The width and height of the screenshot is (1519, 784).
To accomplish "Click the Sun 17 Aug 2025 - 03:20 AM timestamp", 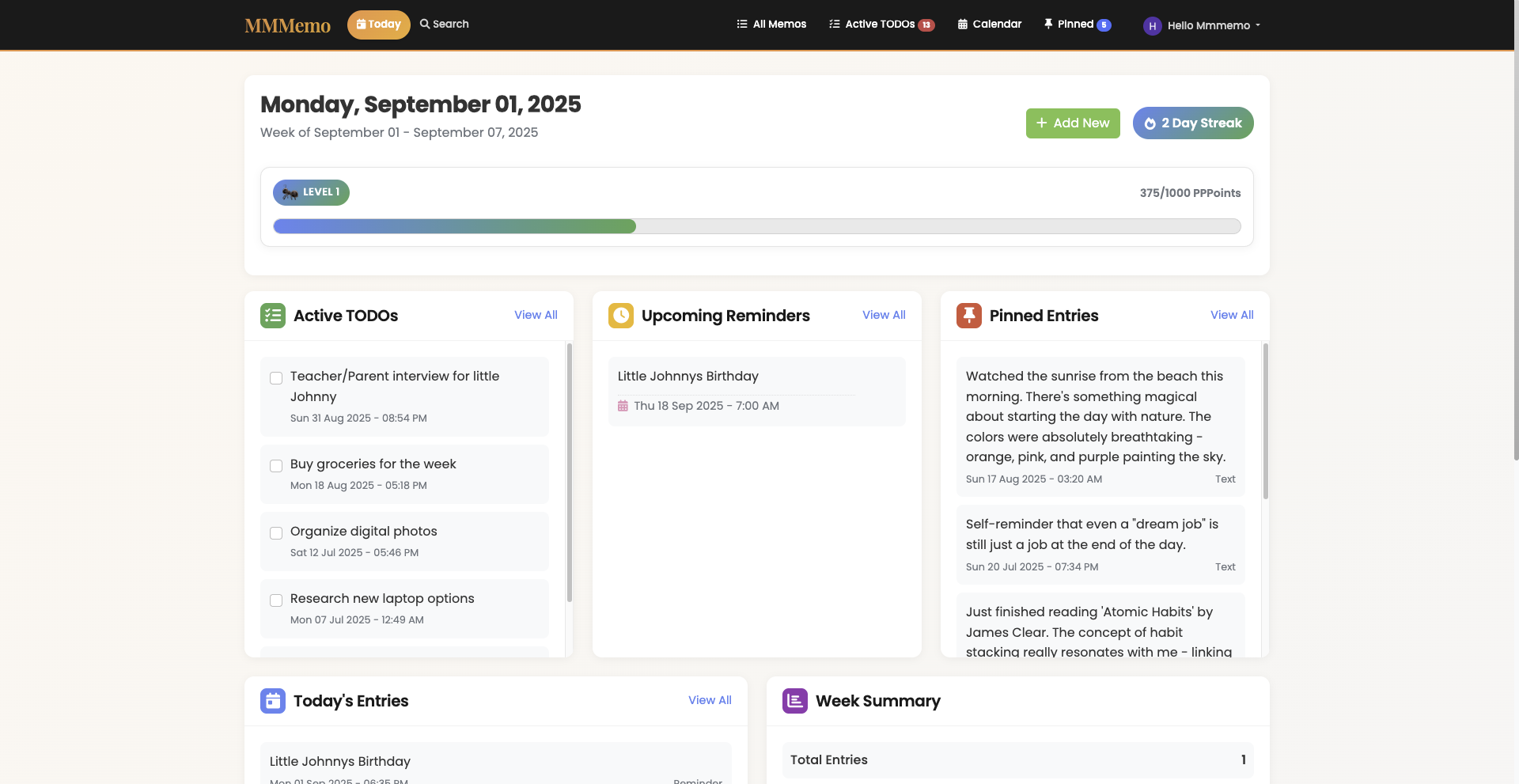I will click(1034, 479).
